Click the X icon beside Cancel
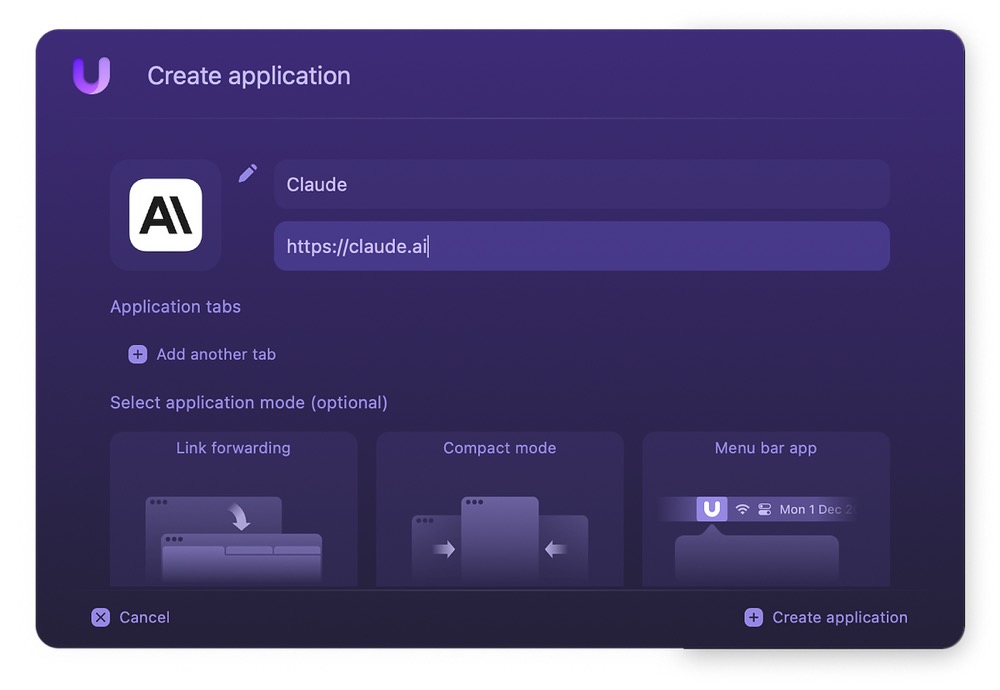Viewport: 1000px width, 690px height. pos(100,617)
